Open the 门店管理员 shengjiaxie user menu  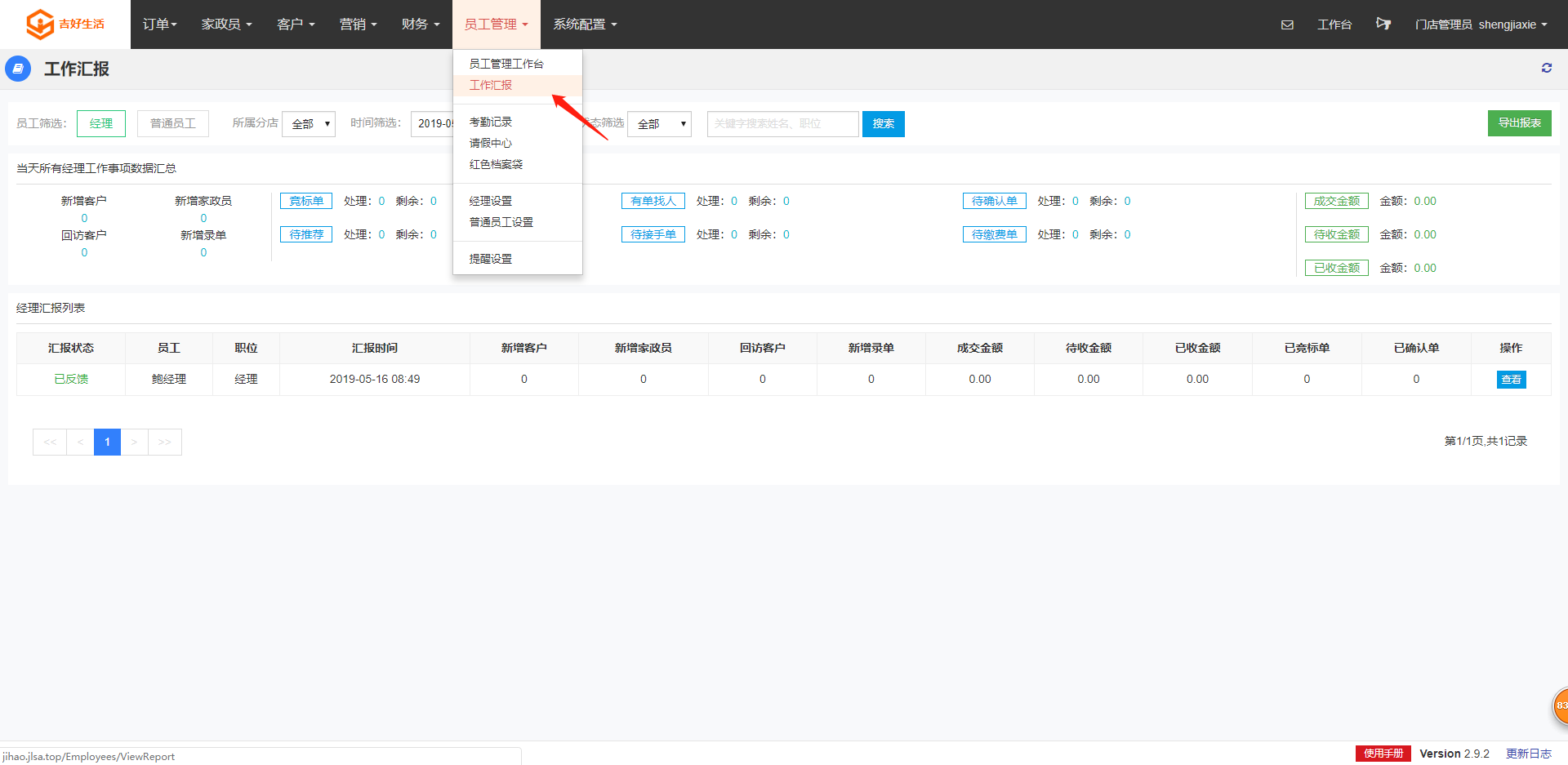1481,24
